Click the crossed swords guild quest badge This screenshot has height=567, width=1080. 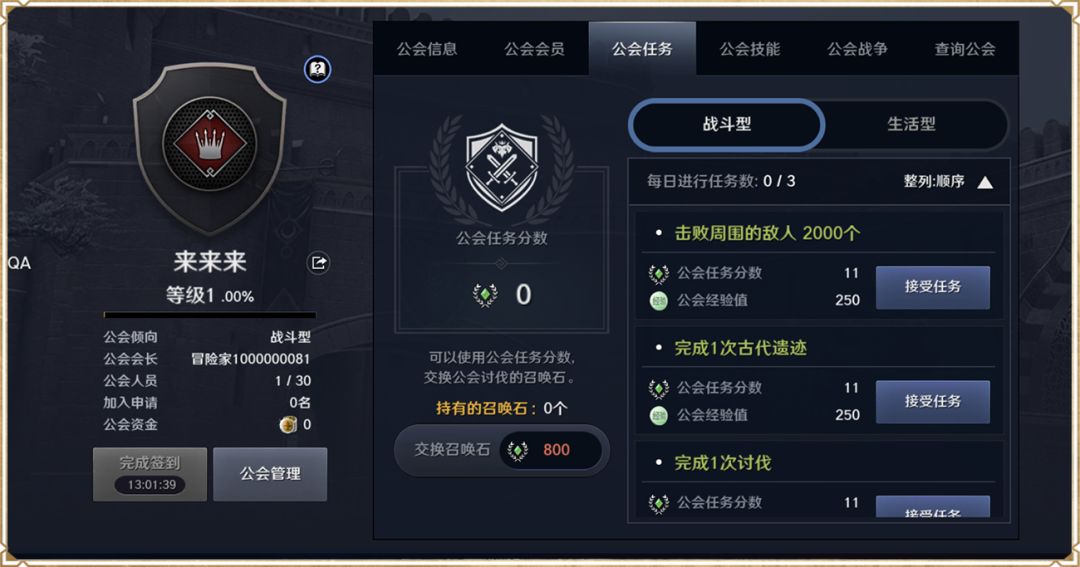(502, 166)
